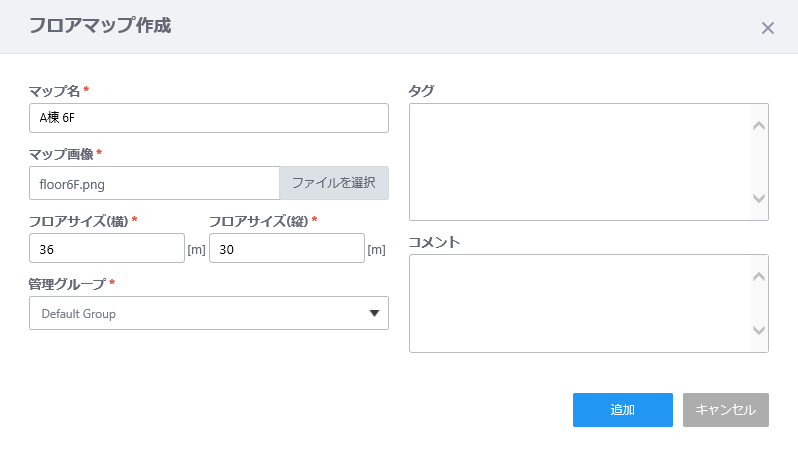This screenshot has height=451, width=798.
Task: Click the マップ名 text field
Action: pyautogui.click(x=208, y=118)
